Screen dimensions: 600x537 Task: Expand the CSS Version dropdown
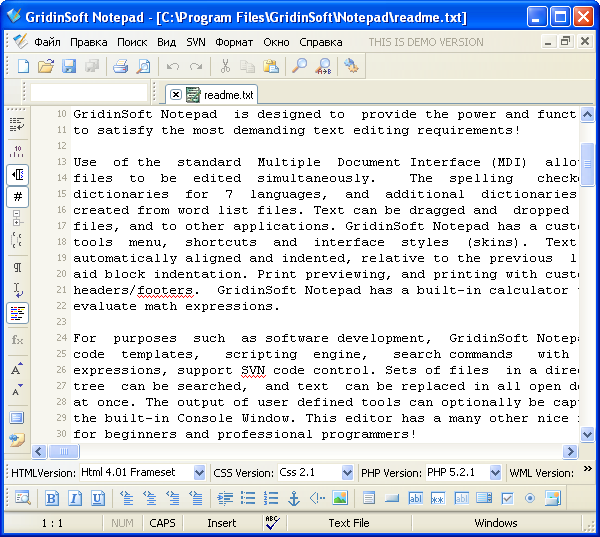[x=347, y=473]
